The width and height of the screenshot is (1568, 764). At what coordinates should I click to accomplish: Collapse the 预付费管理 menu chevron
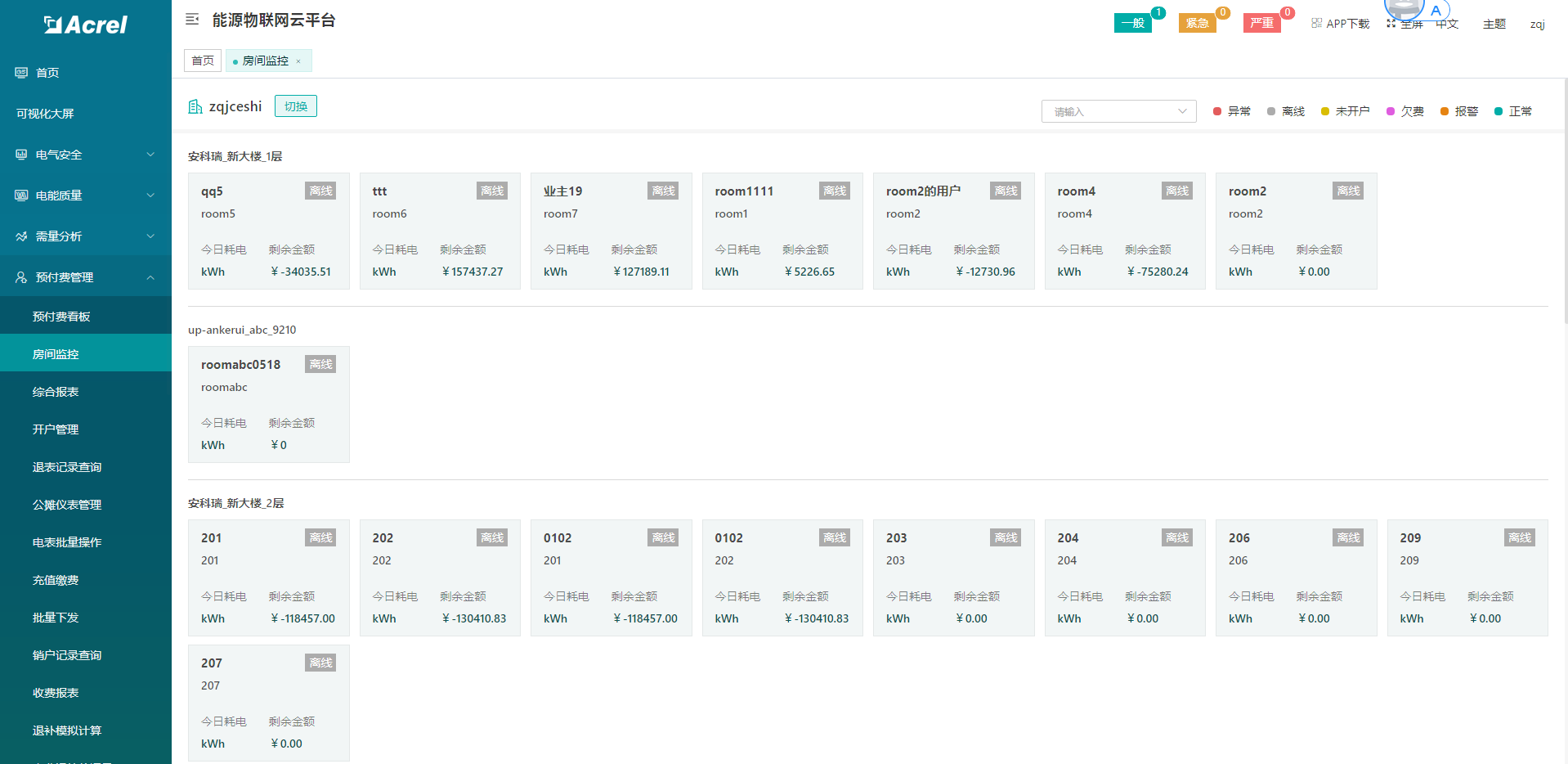pos(150,277)
